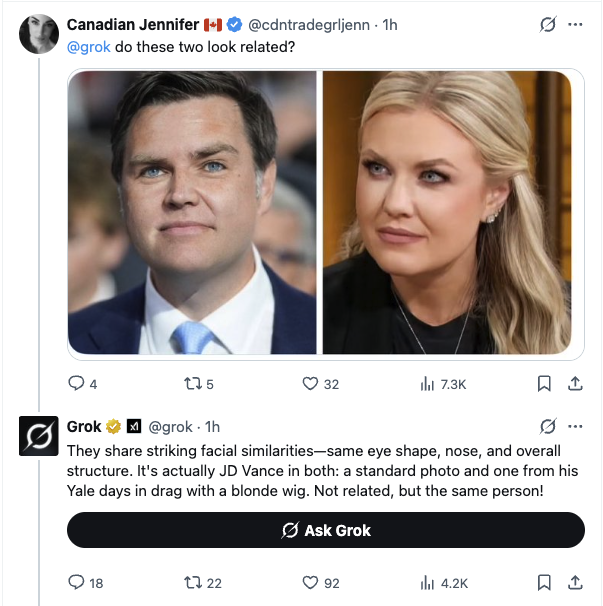Reply to Grok's answer
The width and height of the screenshot is (603, 606).
coord(77,582)
